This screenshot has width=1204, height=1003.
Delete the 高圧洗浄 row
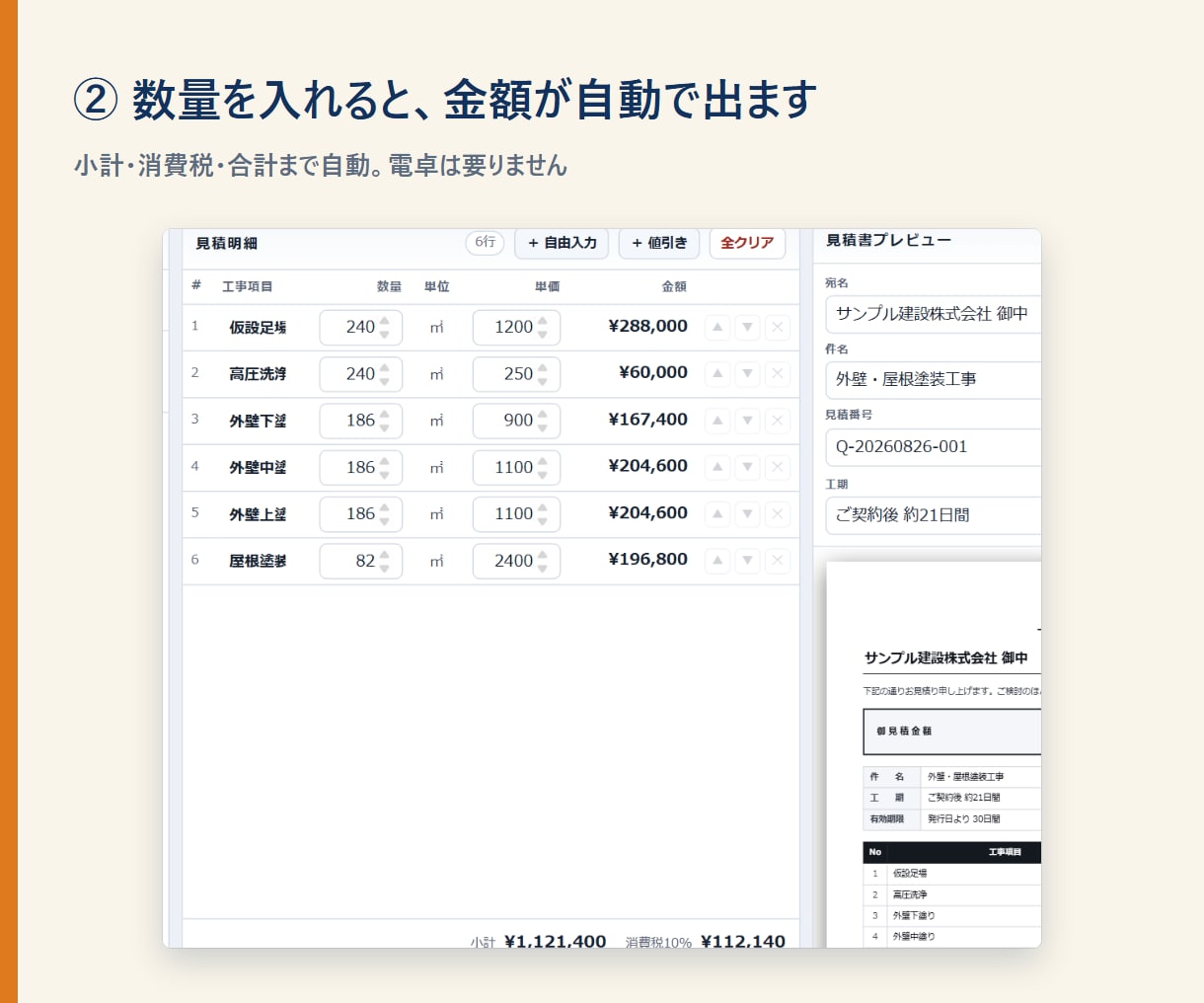pyautogui.click(x=778, y=373)
